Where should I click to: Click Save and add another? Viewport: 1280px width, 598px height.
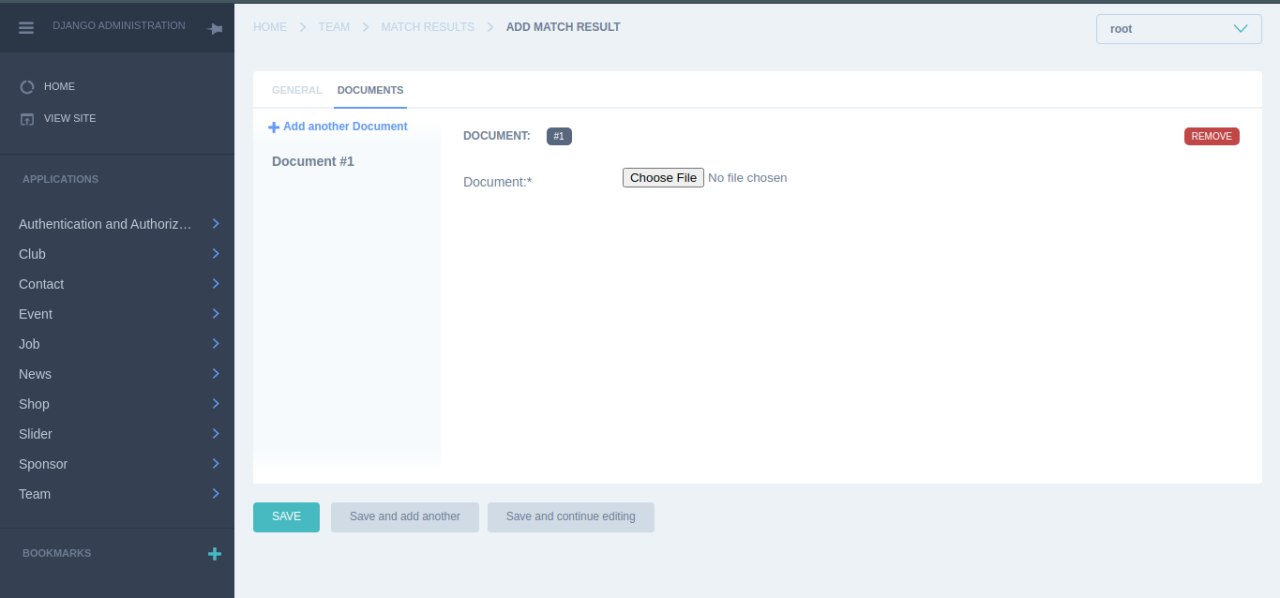pos(405,517)
